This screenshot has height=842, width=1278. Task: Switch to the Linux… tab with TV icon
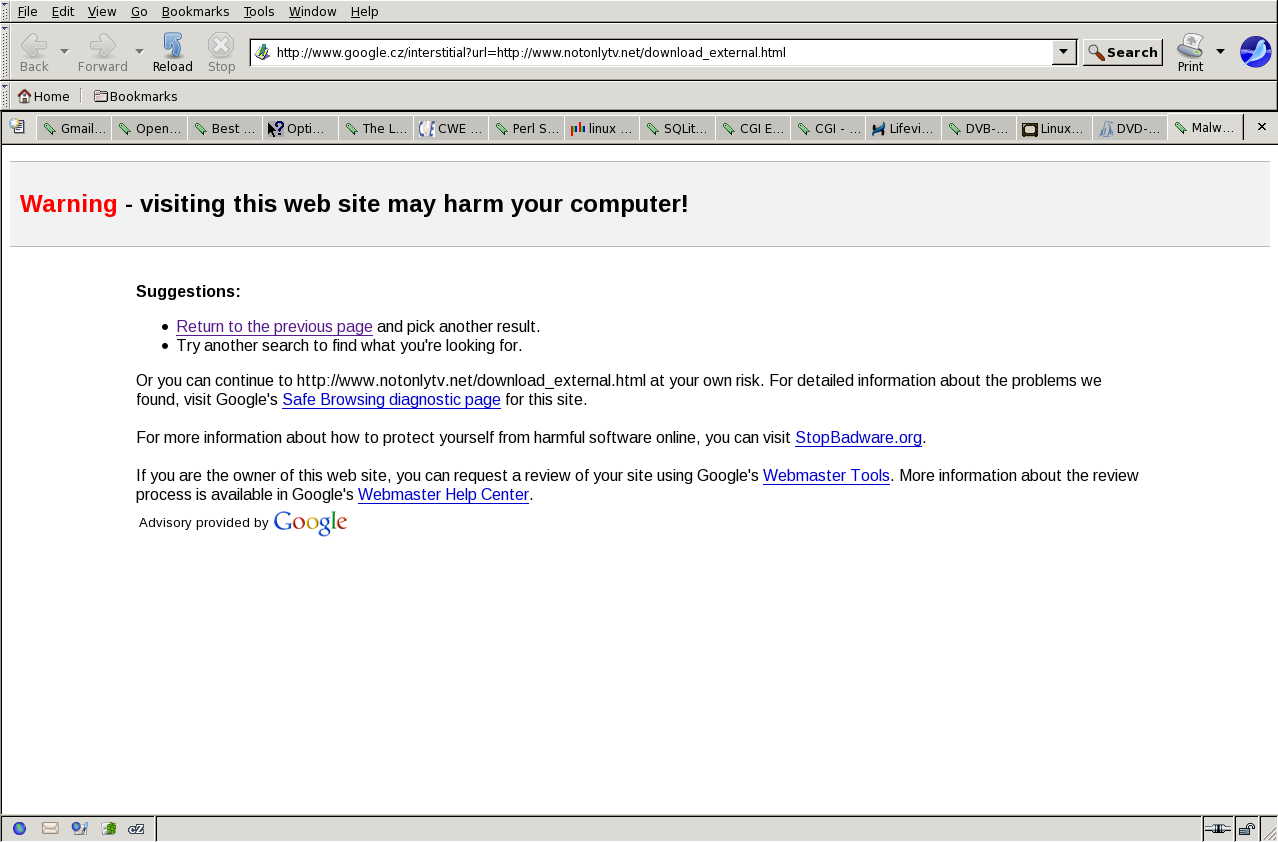pyautogui.click(x=1055, y=128)
